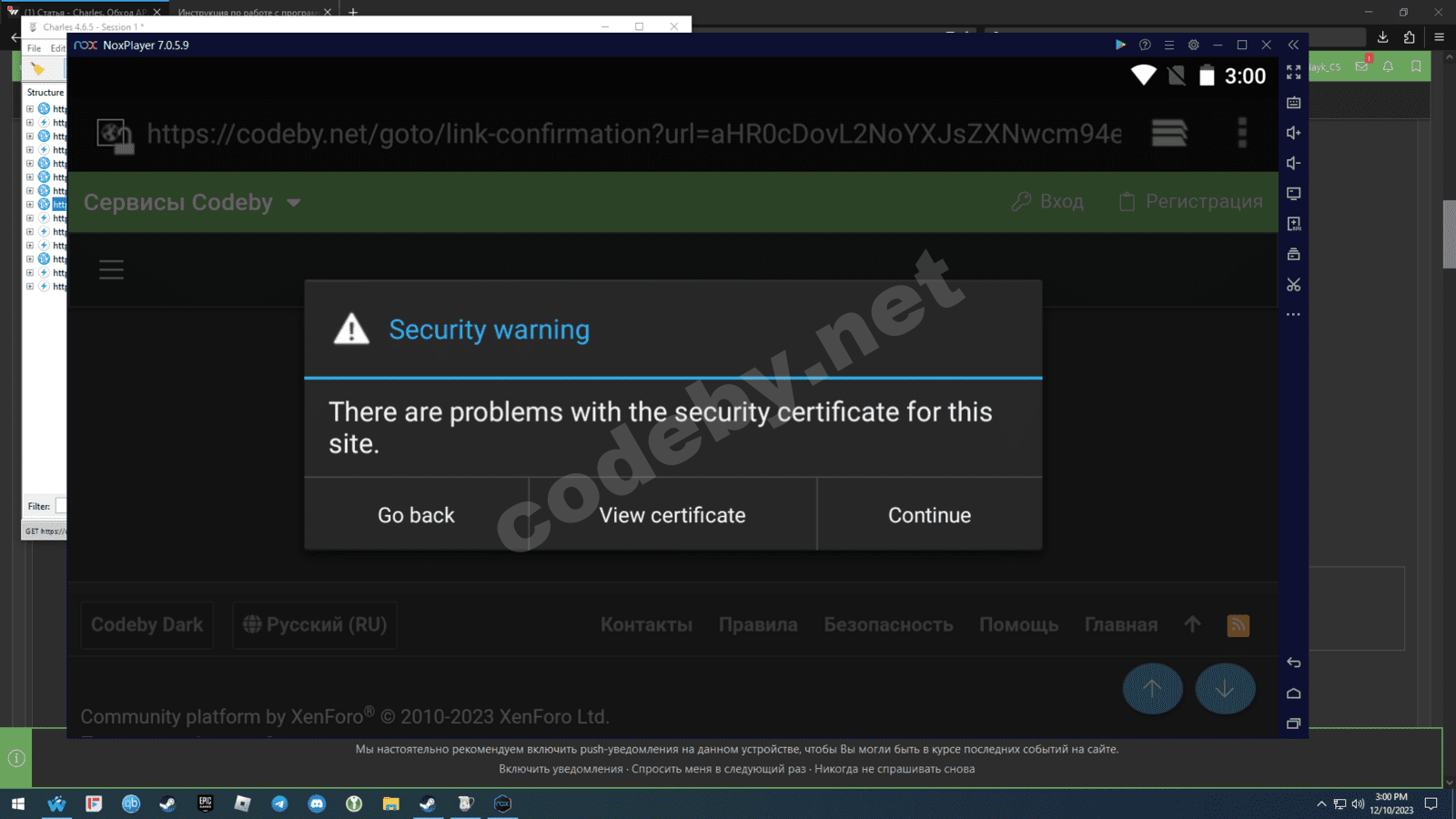Click the RSS feed icon in page footer
This screenshot has height=819, width=1456.
[x=1239, y=625]
